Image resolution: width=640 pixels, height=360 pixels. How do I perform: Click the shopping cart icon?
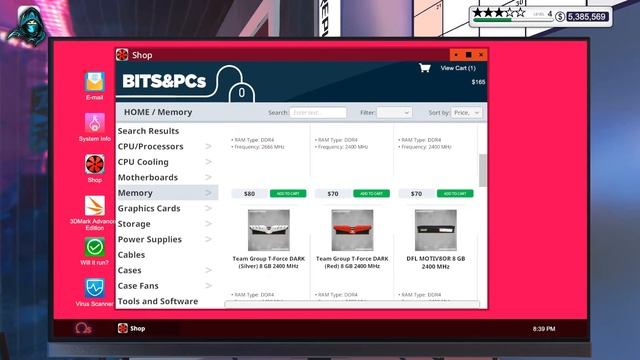(424, 68)
